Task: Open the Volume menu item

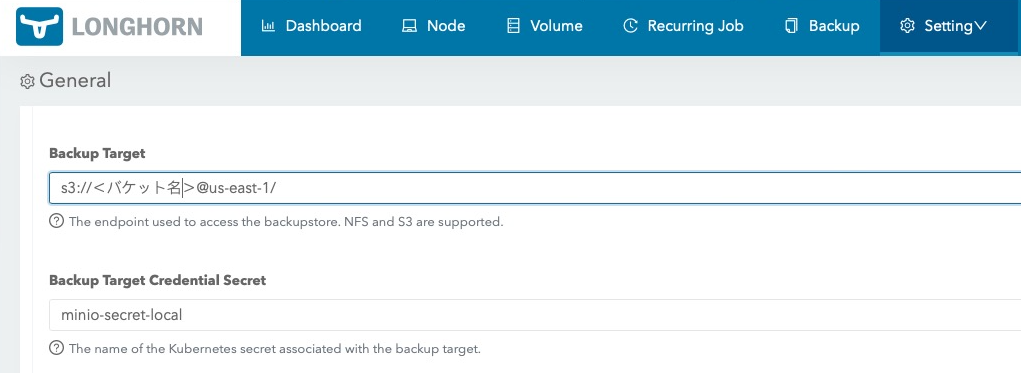Action: 545,26
